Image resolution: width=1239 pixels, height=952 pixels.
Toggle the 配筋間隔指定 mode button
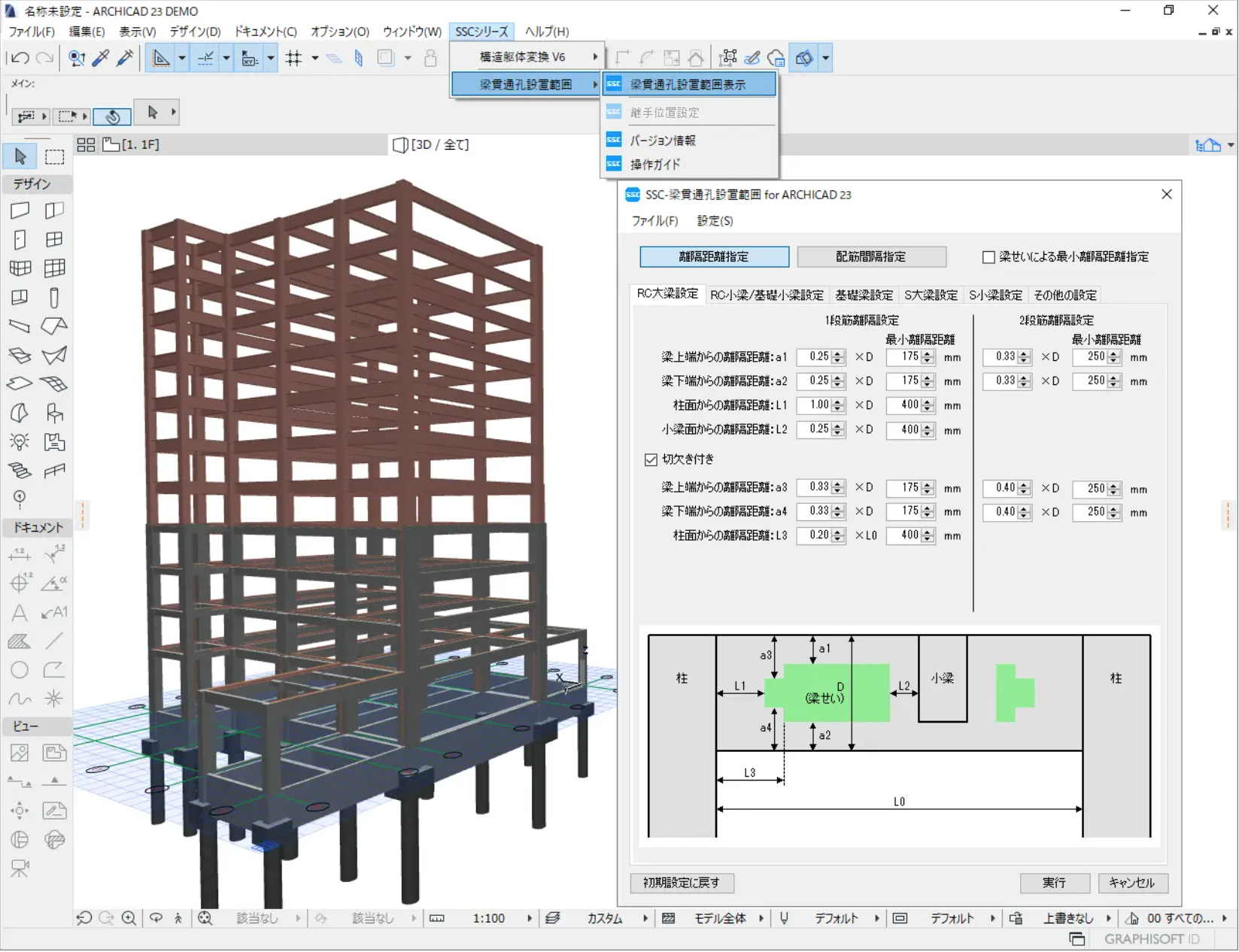click(x=871, y=257)
